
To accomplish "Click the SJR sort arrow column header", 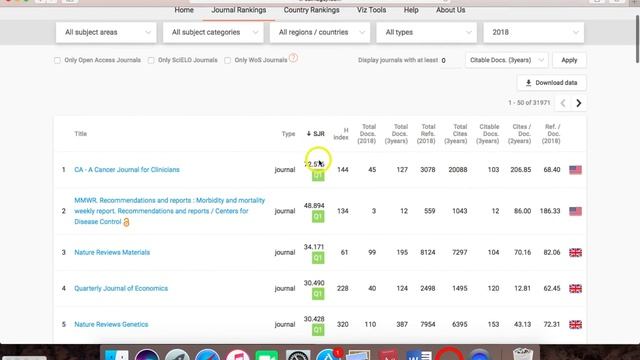I will pos(316,133).
